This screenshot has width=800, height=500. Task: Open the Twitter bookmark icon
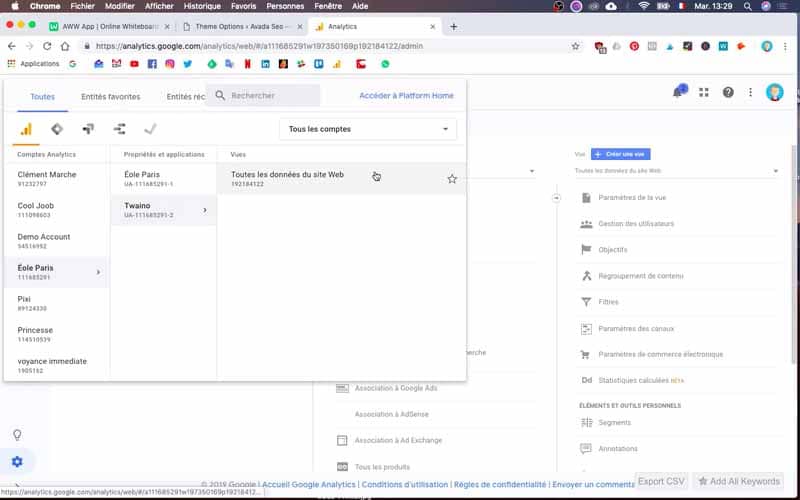tap(188, 64)
